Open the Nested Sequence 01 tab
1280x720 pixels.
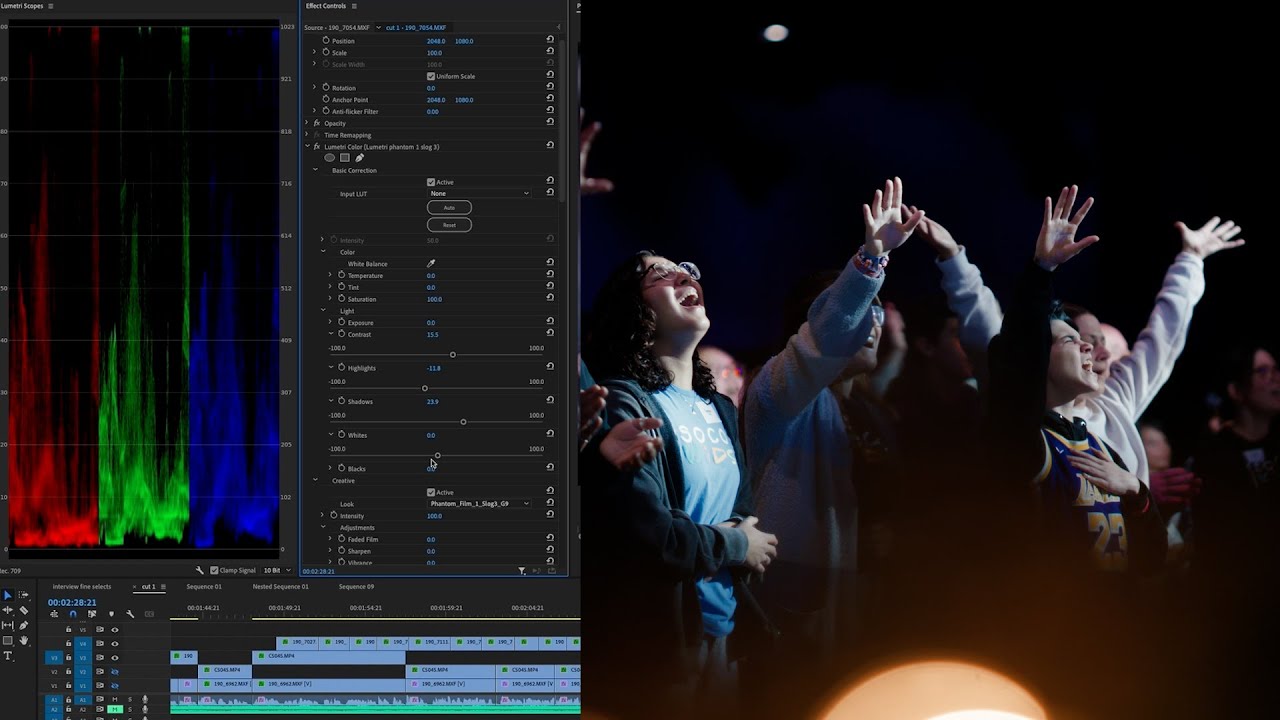pos(280,586)
